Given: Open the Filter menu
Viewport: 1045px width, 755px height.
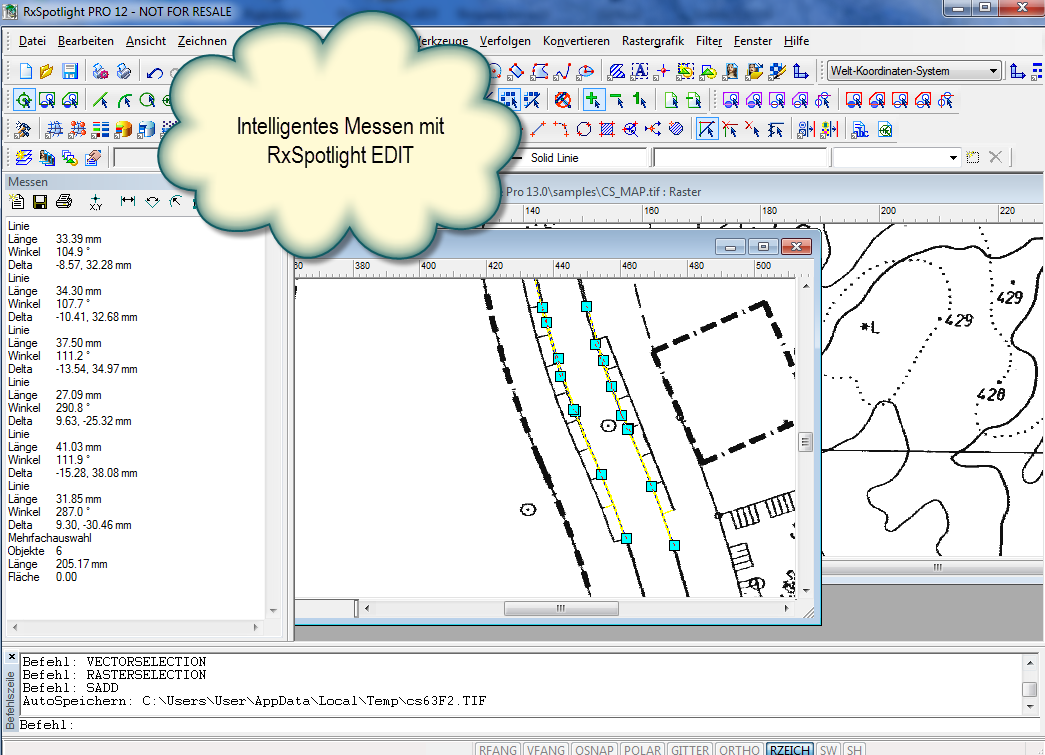Looking at the screenshot, I should (x=709, y=41).
